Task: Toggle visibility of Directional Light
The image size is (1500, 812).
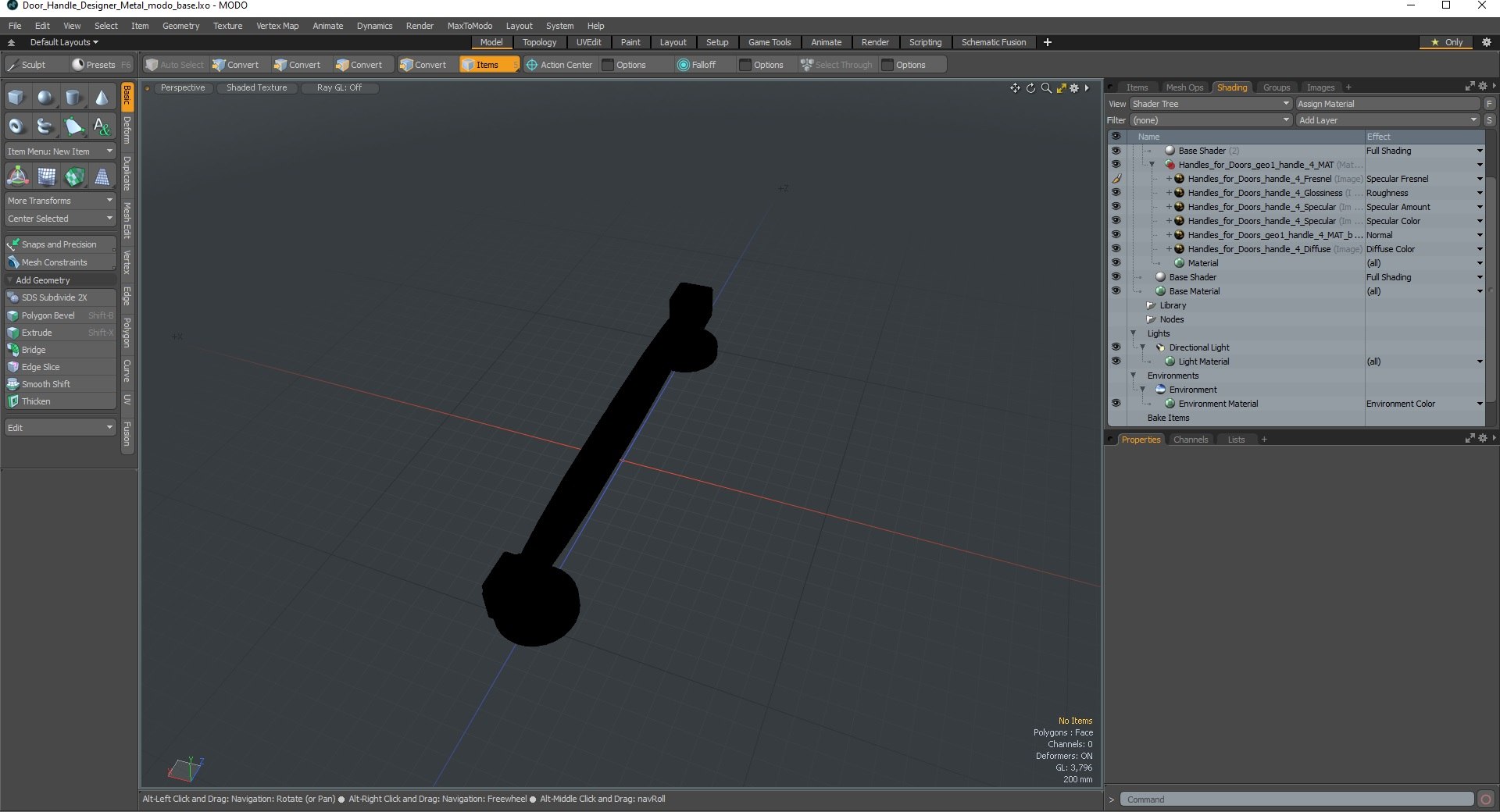Action: [1116, 347]
